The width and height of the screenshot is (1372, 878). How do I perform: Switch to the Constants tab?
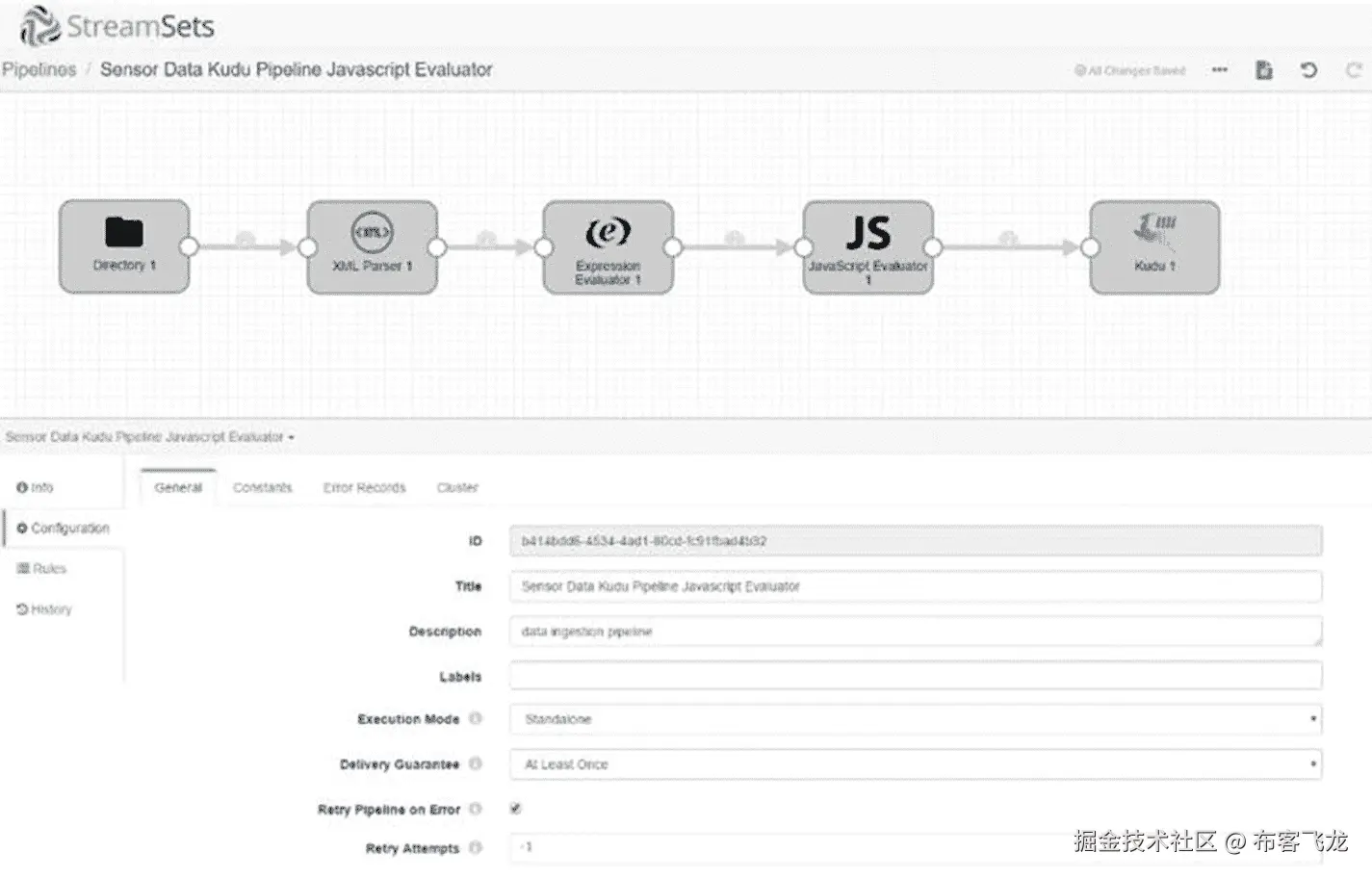pos(262,488)
